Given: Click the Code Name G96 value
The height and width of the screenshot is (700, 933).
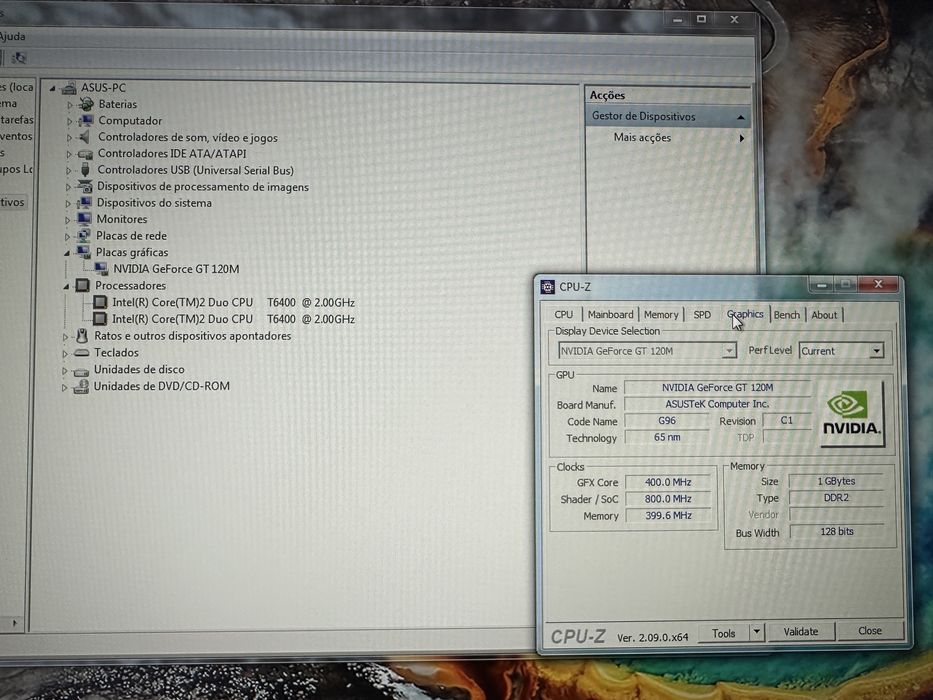Looking at the screenshot, I should tap(666, 421).
